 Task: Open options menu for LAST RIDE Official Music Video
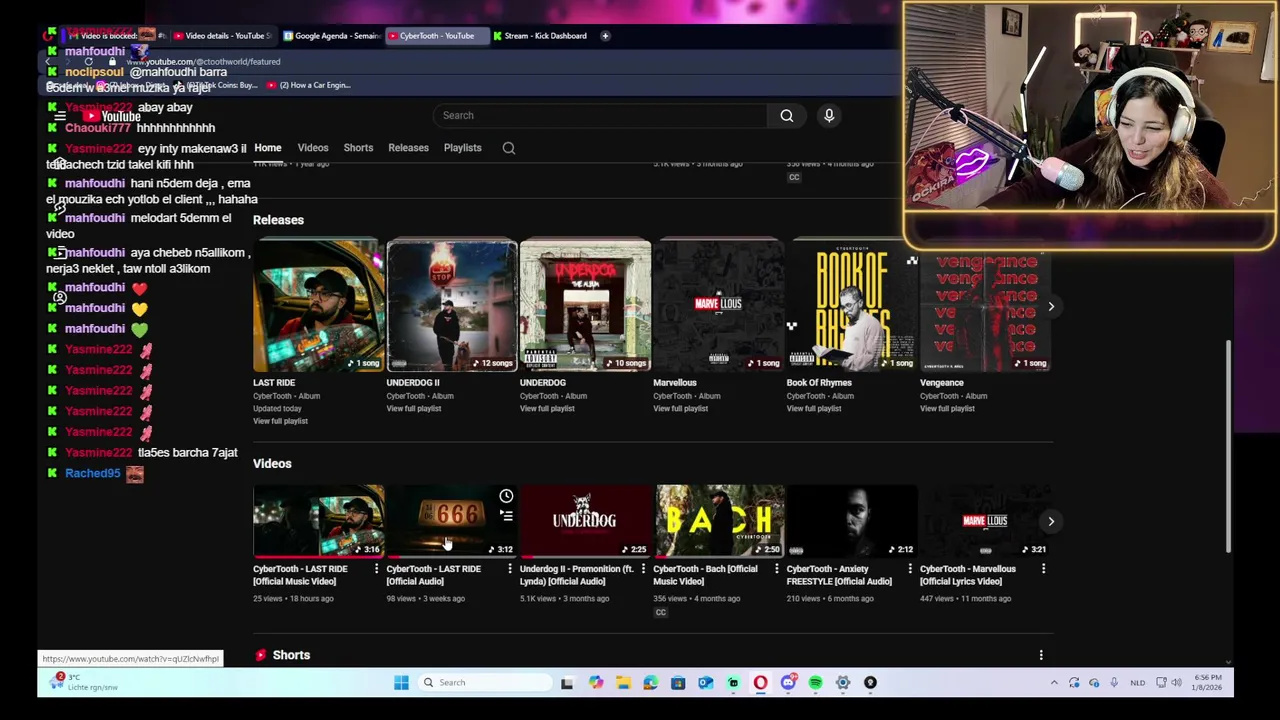[x=376, y=569]
